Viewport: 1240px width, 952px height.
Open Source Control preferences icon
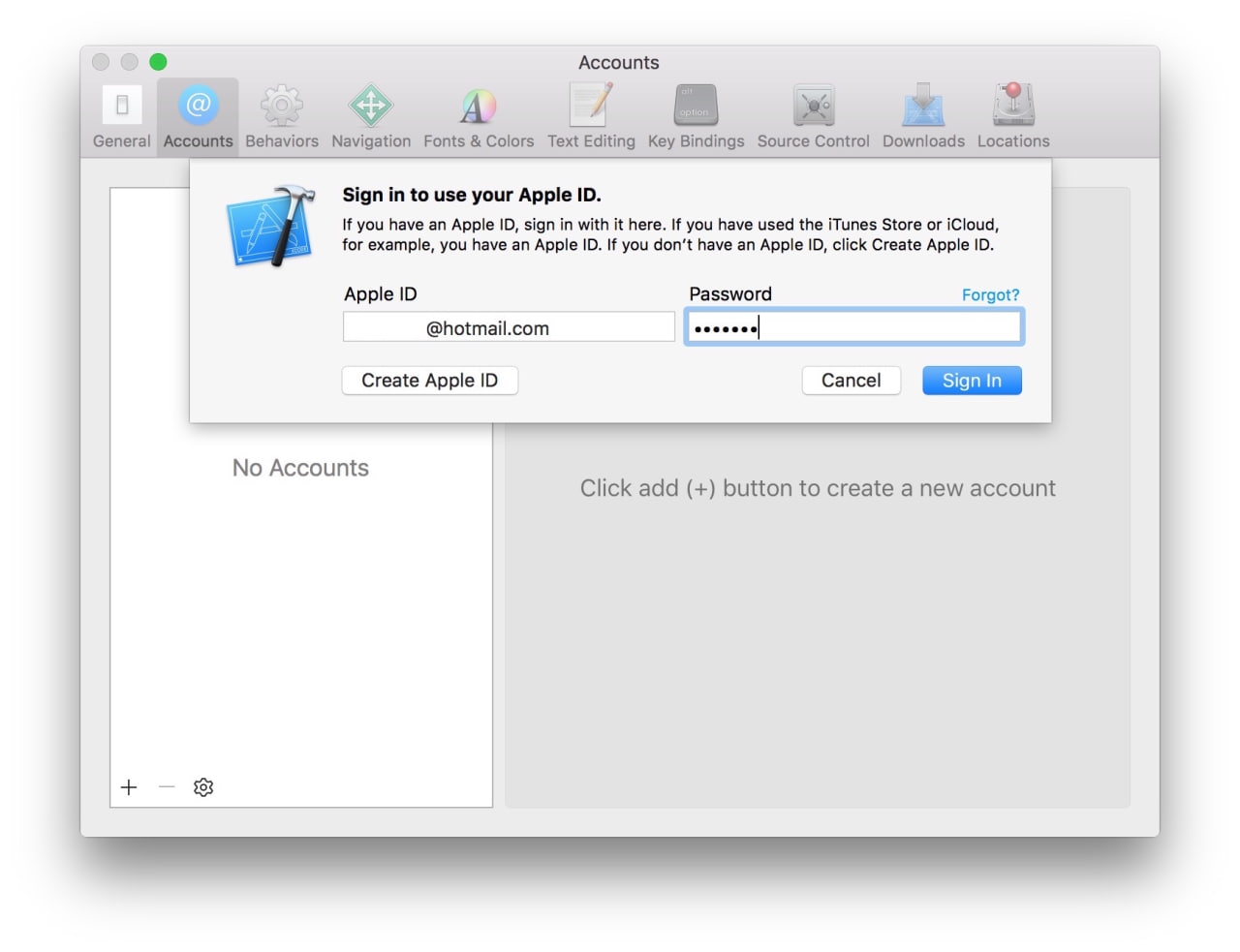pos(814,106)
